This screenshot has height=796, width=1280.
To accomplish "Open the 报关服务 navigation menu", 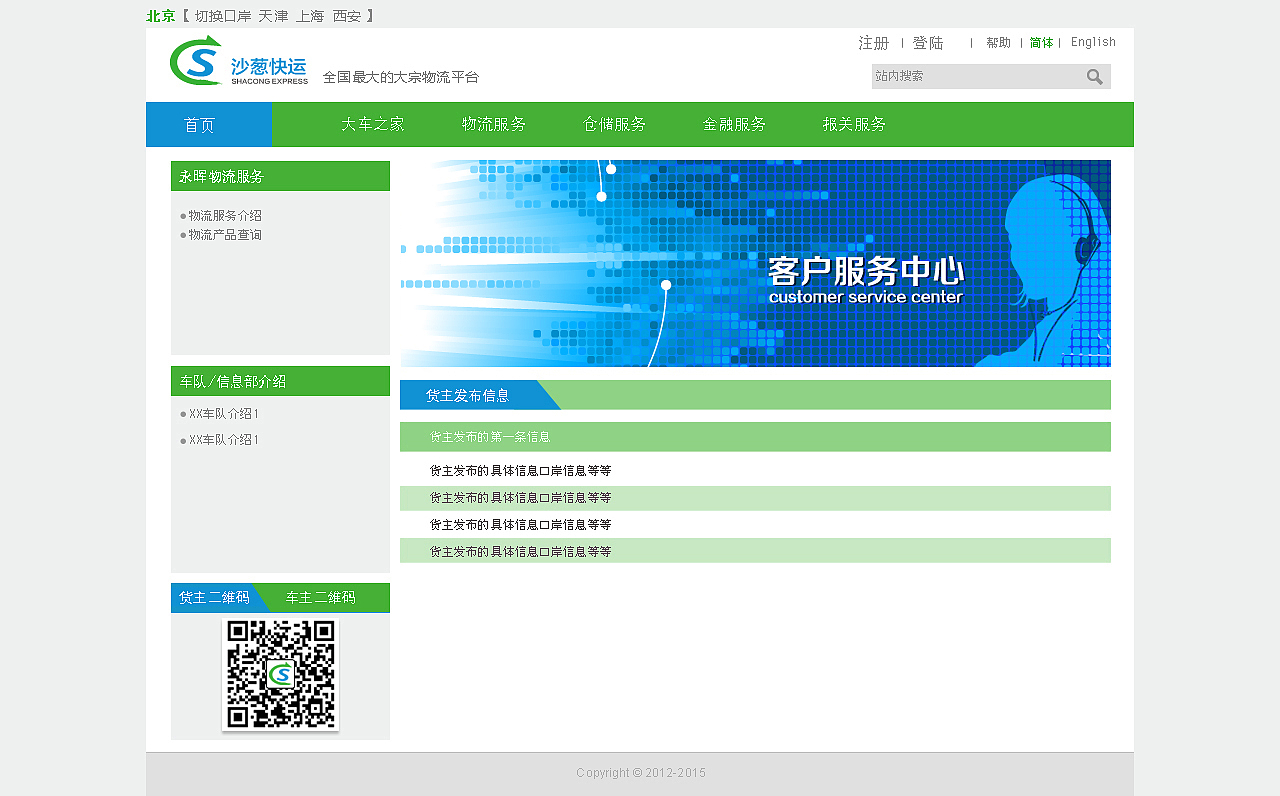I will [x=855, y=125].
